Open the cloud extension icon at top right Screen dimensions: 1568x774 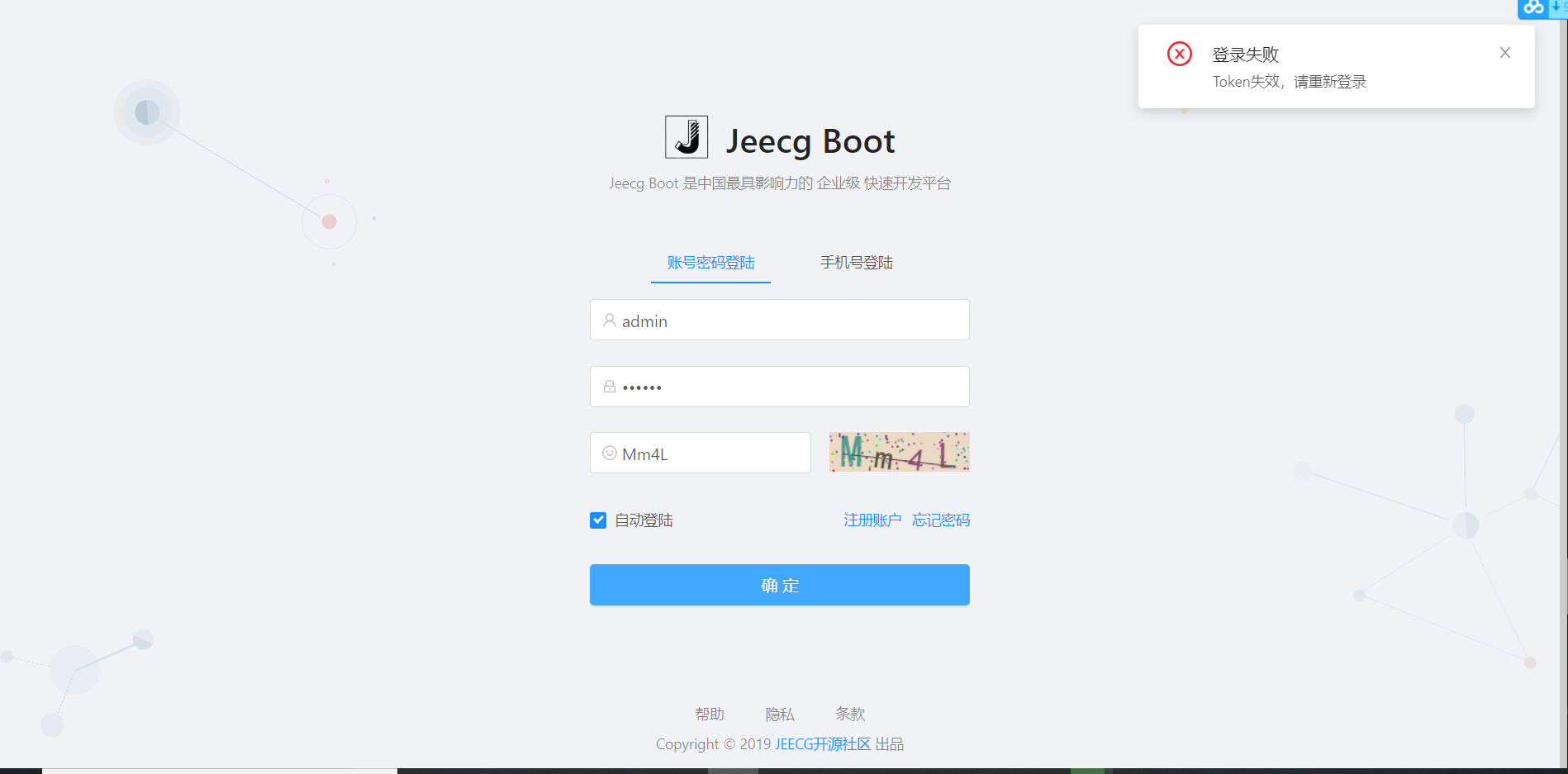(1534, 7)
